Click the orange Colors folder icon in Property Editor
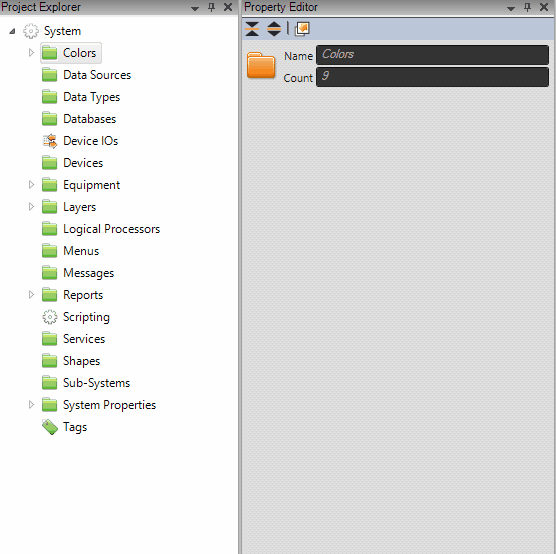 261,65
